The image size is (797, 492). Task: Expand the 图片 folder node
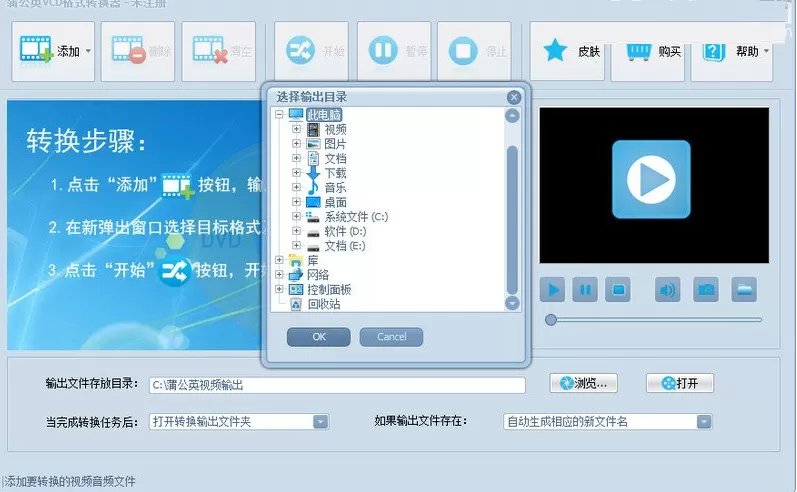click(296, 144)
